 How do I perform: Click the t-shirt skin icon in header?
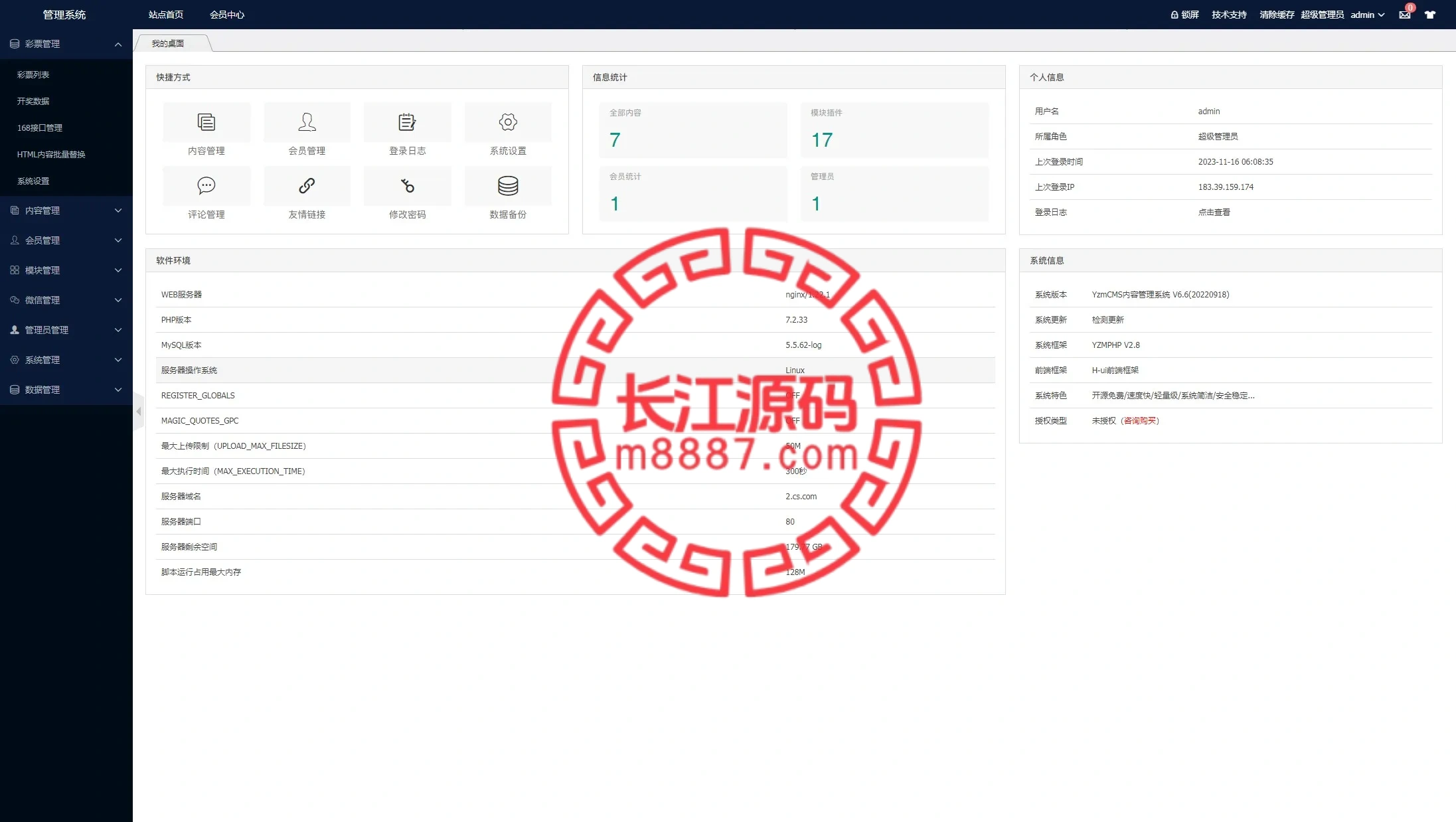(x=1430, y=15)
